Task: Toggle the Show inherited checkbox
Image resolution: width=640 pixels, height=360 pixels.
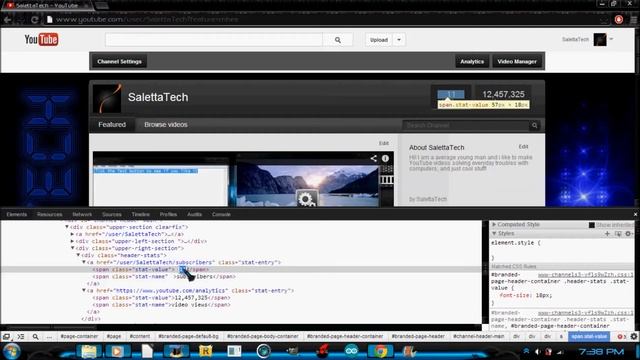Action: pyautogui.click(x=591, y=225)
